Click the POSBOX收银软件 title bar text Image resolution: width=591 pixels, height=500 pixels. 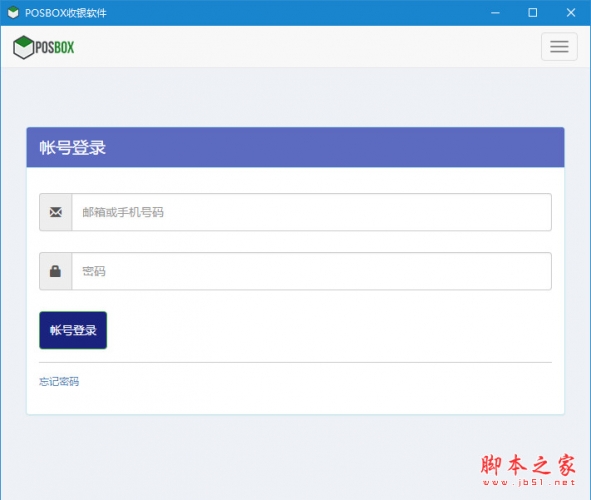click(66, 13)
